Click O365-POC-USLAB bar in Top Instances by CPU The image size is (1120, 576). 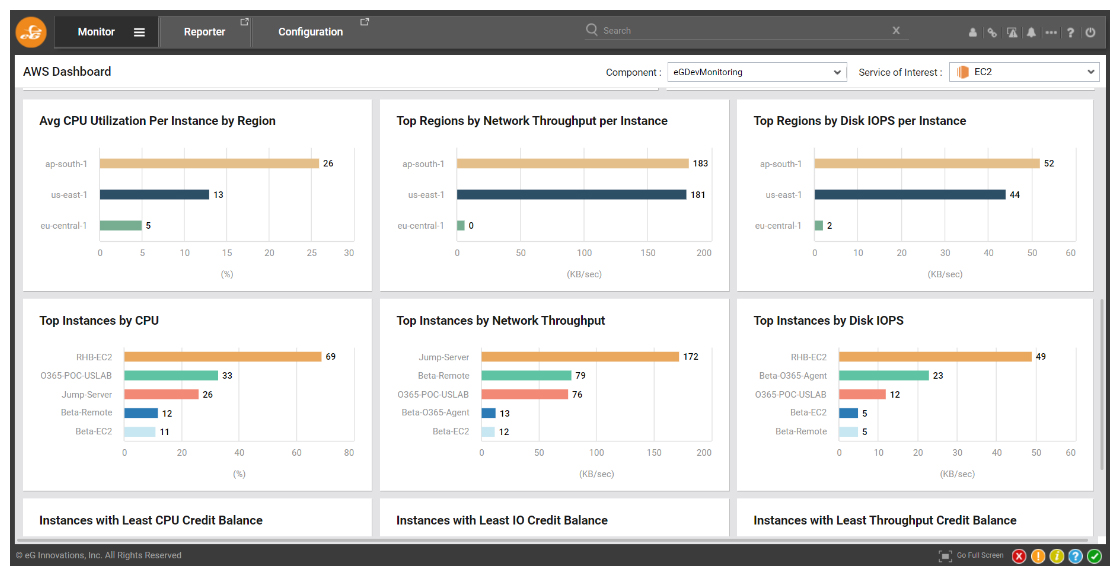171,375
